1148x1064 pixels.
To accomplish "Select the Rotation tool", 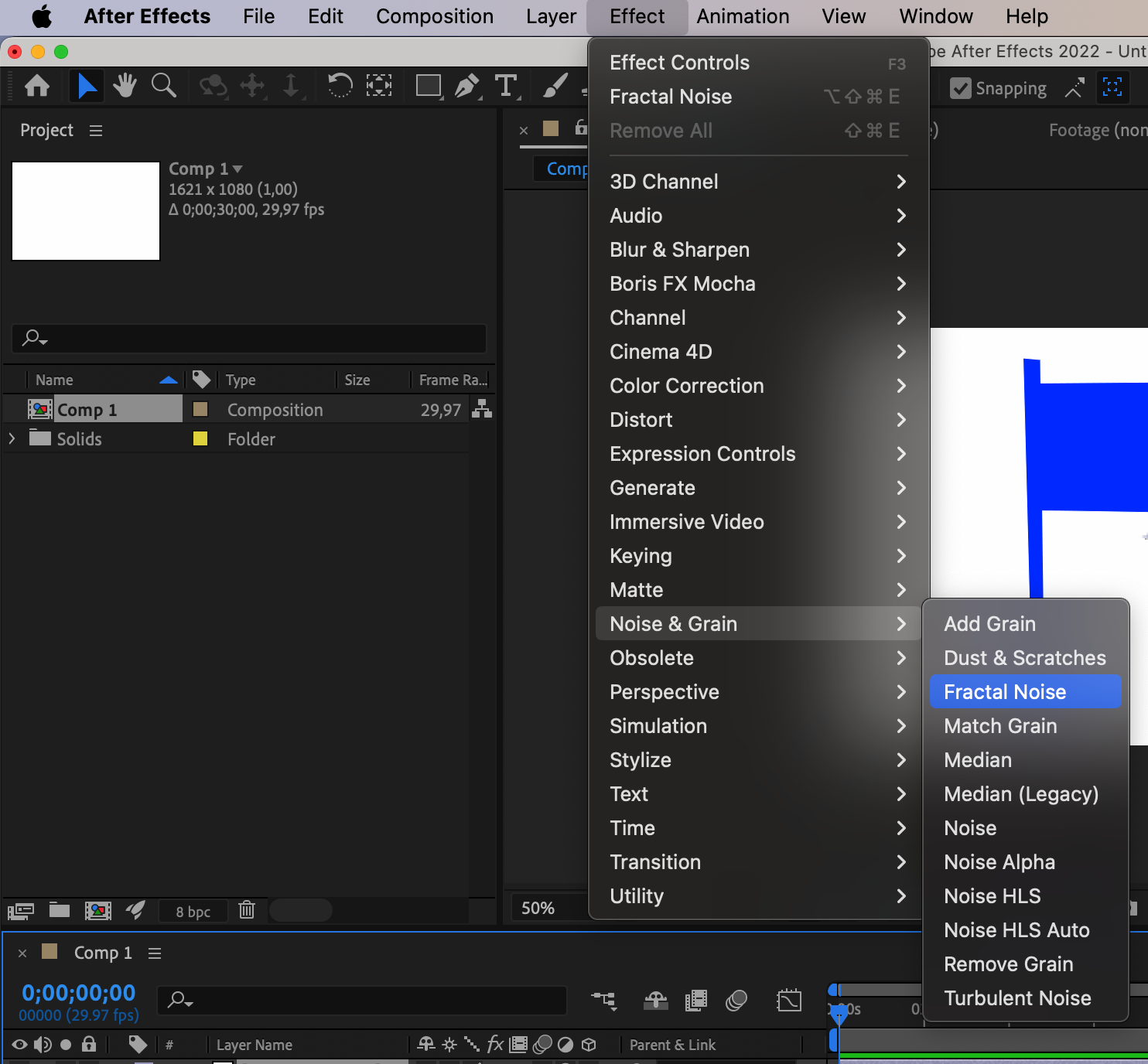I will pyautogui.click(x=340, y=86).
